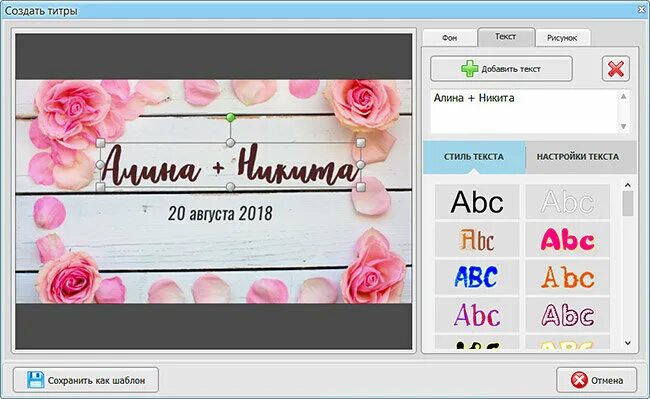Click the style list scroll down arrow
This screenshot has height=399, width=650.
(628, 343)
